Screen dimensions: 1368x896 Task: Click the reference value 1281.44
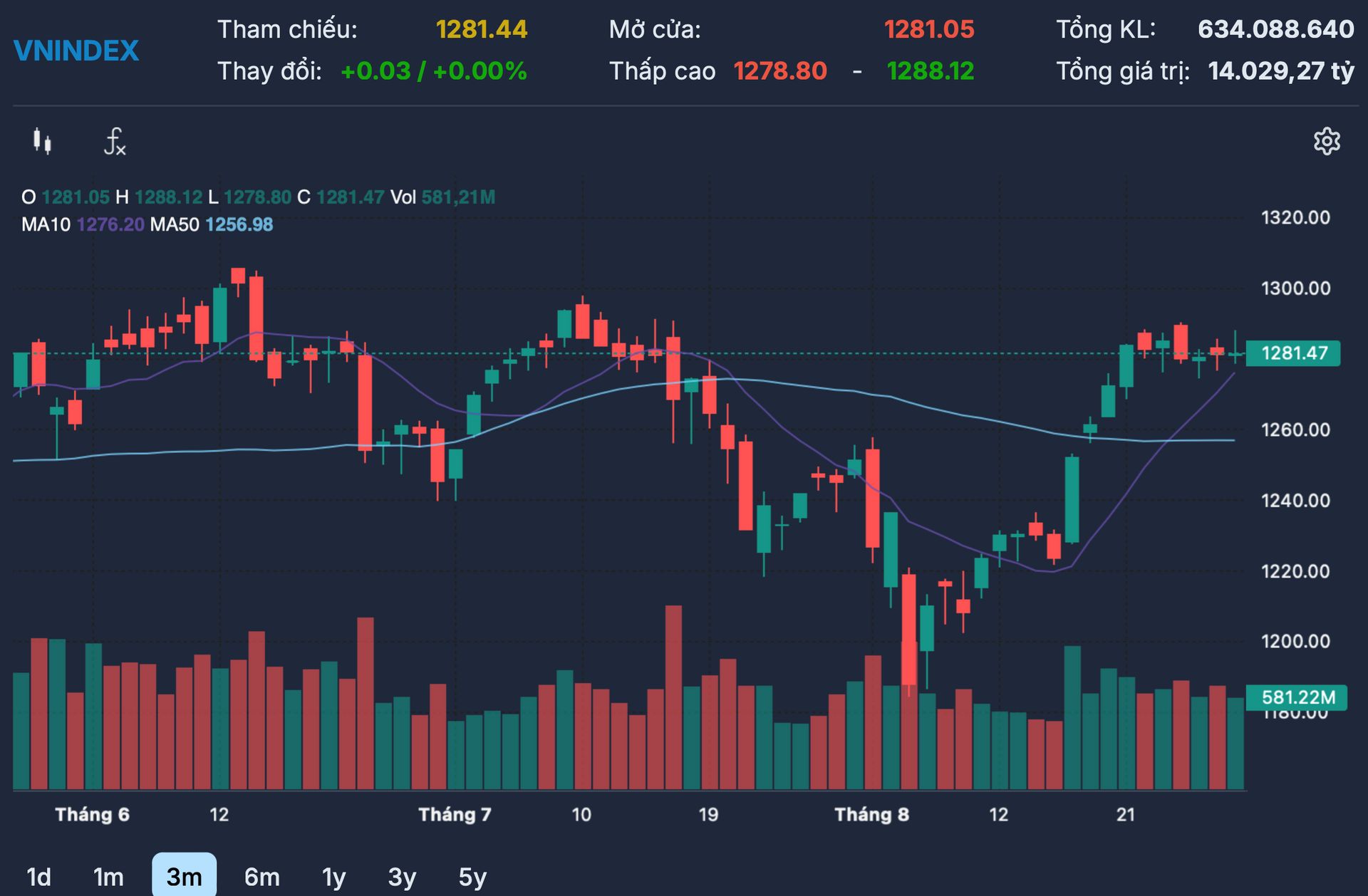(481, 29)
